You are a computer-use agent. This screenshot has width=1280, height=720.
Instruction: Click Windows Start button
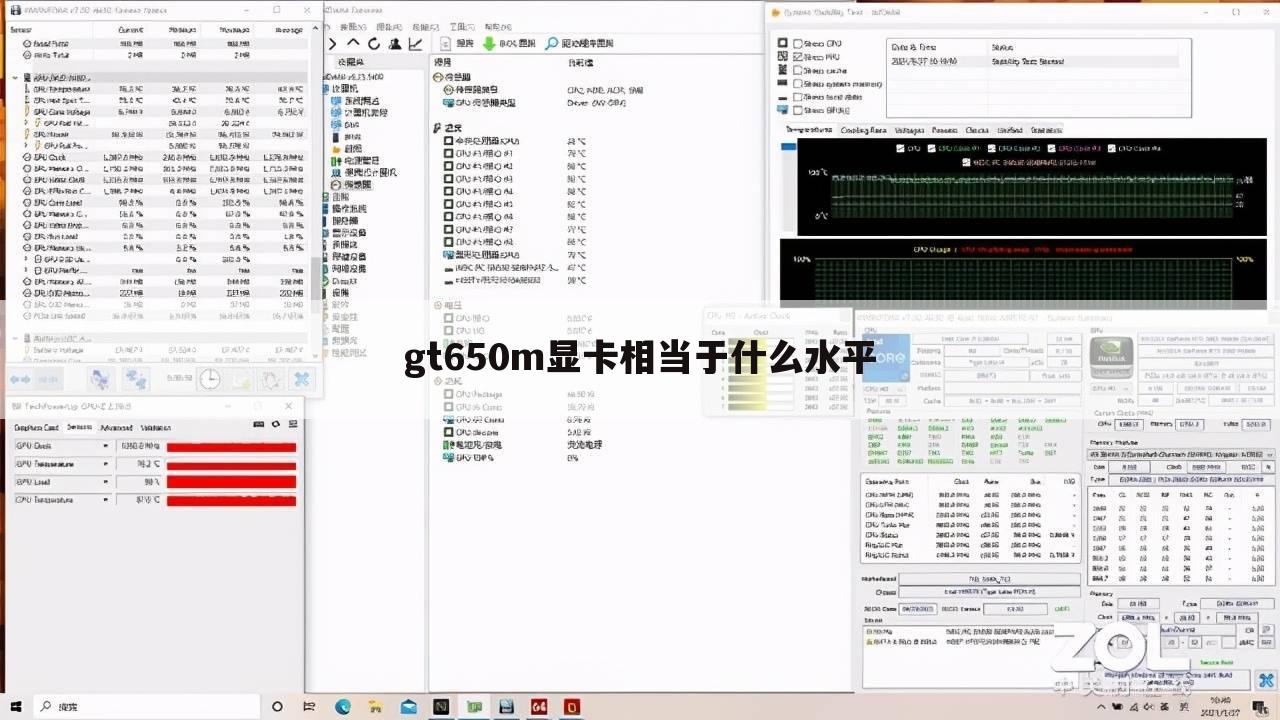point(15,707)
